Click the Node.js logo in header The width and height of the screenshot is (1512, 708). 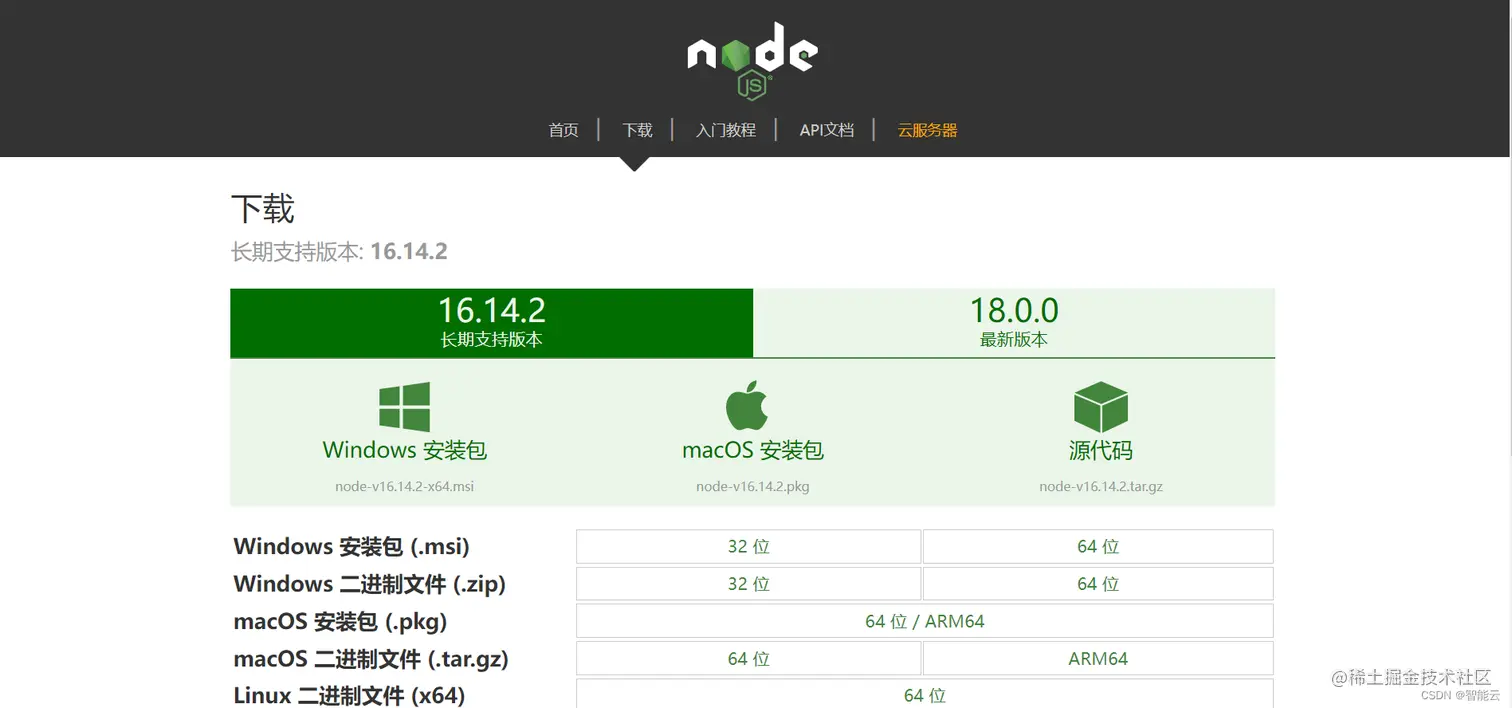[752, 61]
